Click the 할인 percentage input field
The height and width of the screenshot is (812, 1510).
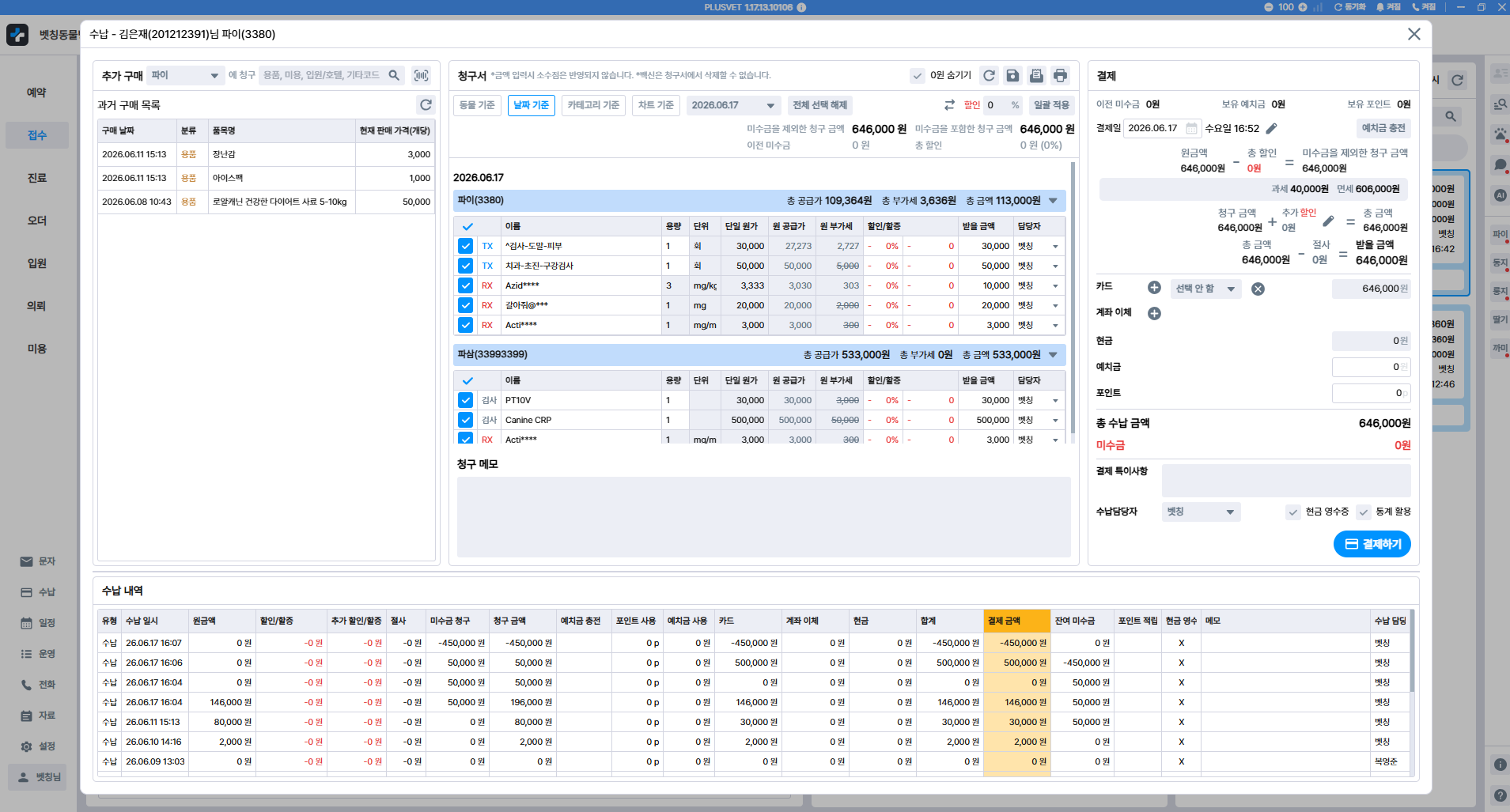tap(1002, 105)
